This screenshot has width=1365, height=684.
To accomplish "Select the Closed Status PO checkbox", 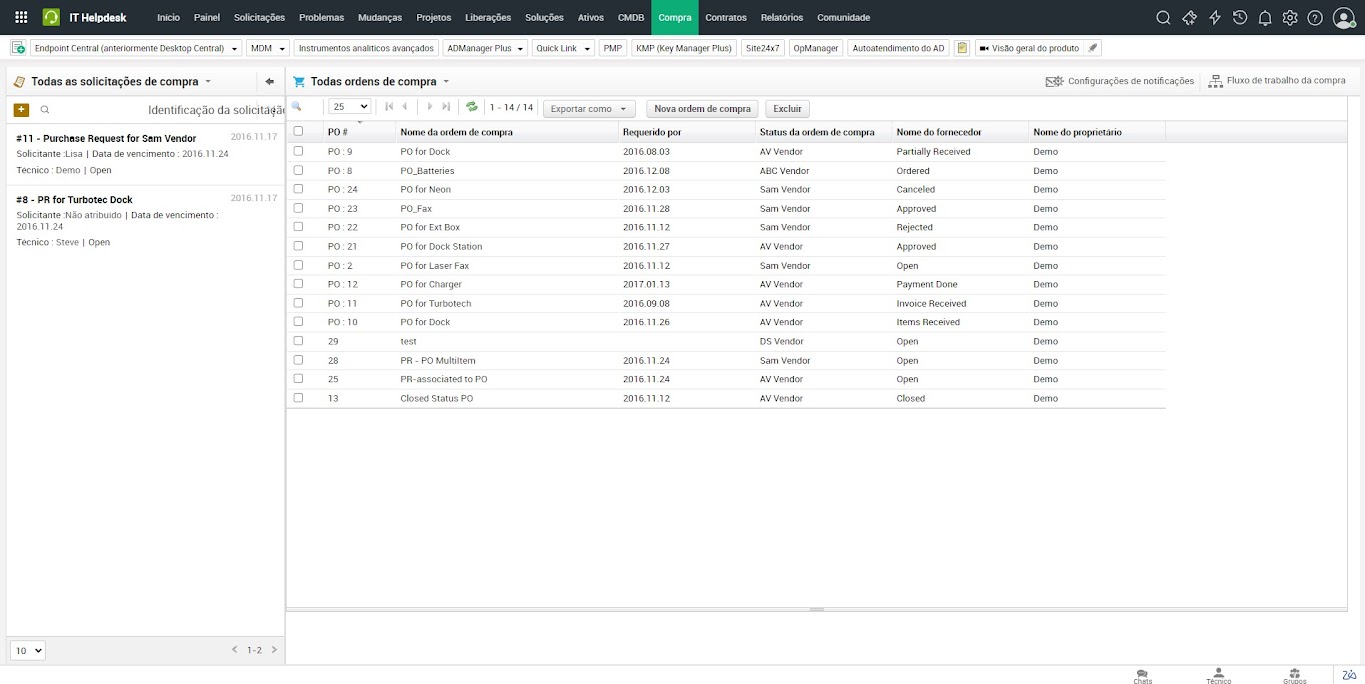I will coord(298,398).
